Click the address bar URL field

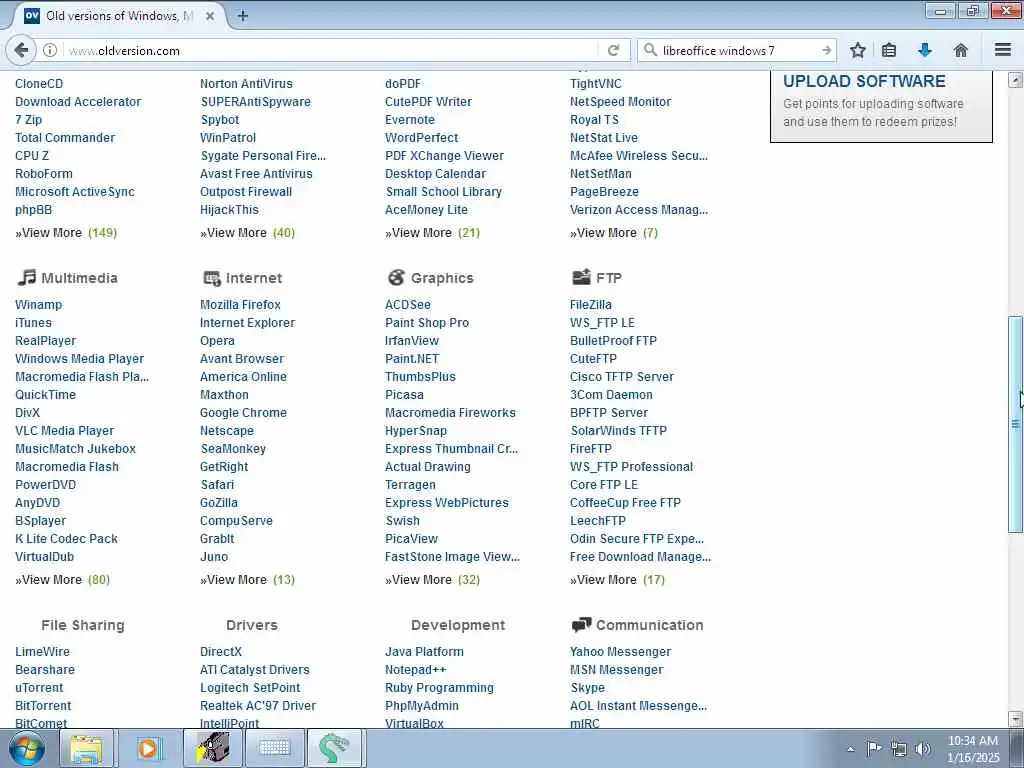pyautogui.click(x=330, y=50)
